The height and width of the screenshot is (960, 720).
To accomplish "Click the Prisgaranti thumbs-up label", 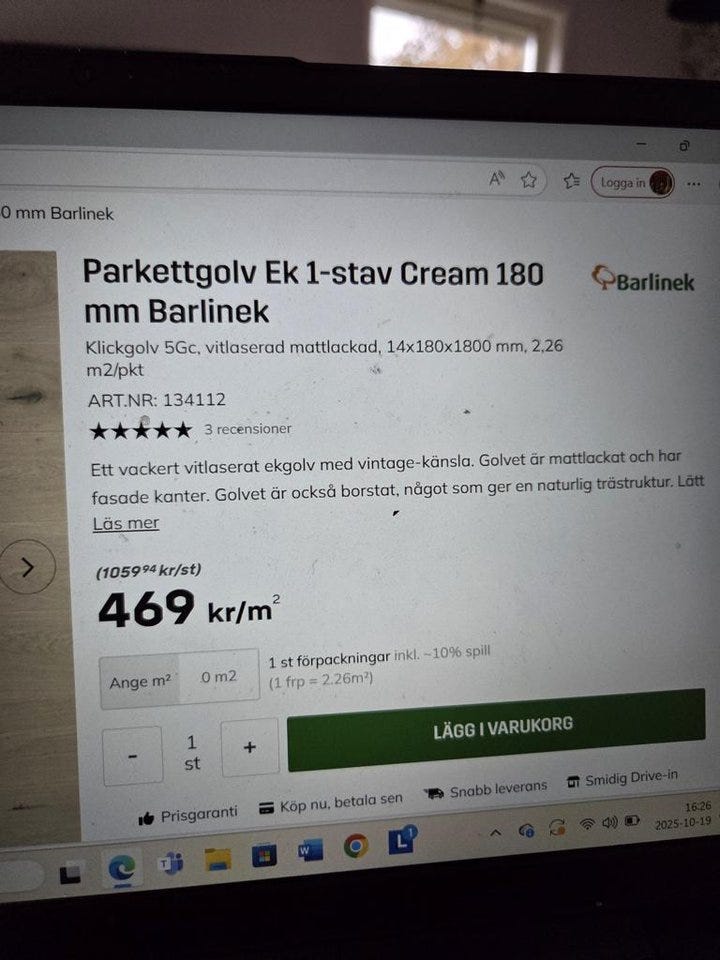I will (x=188, y=816).
